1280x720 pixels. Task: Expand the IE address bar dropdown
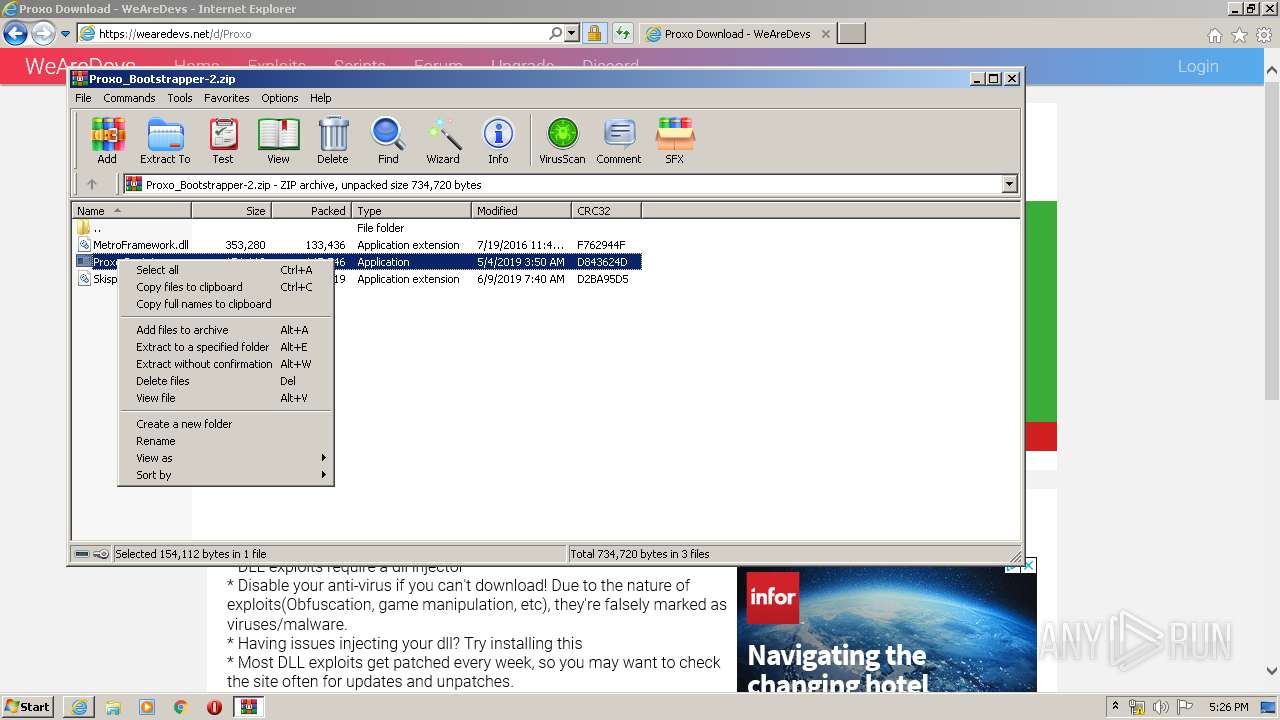(x=572, y=34)
